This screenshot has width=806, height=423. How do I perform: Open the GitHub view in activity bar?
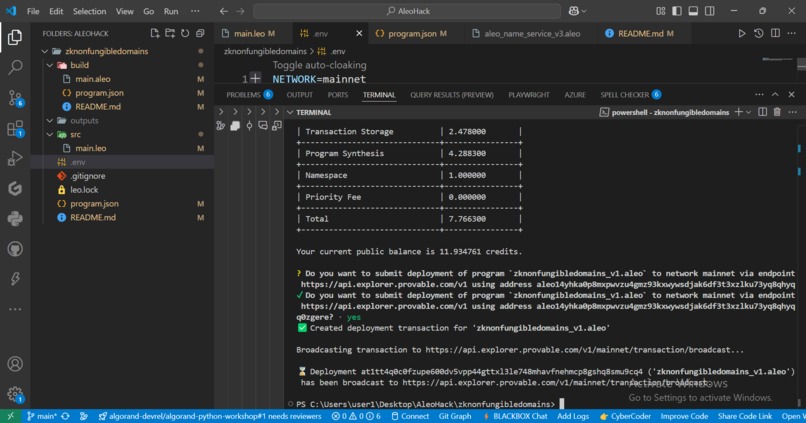15,249
